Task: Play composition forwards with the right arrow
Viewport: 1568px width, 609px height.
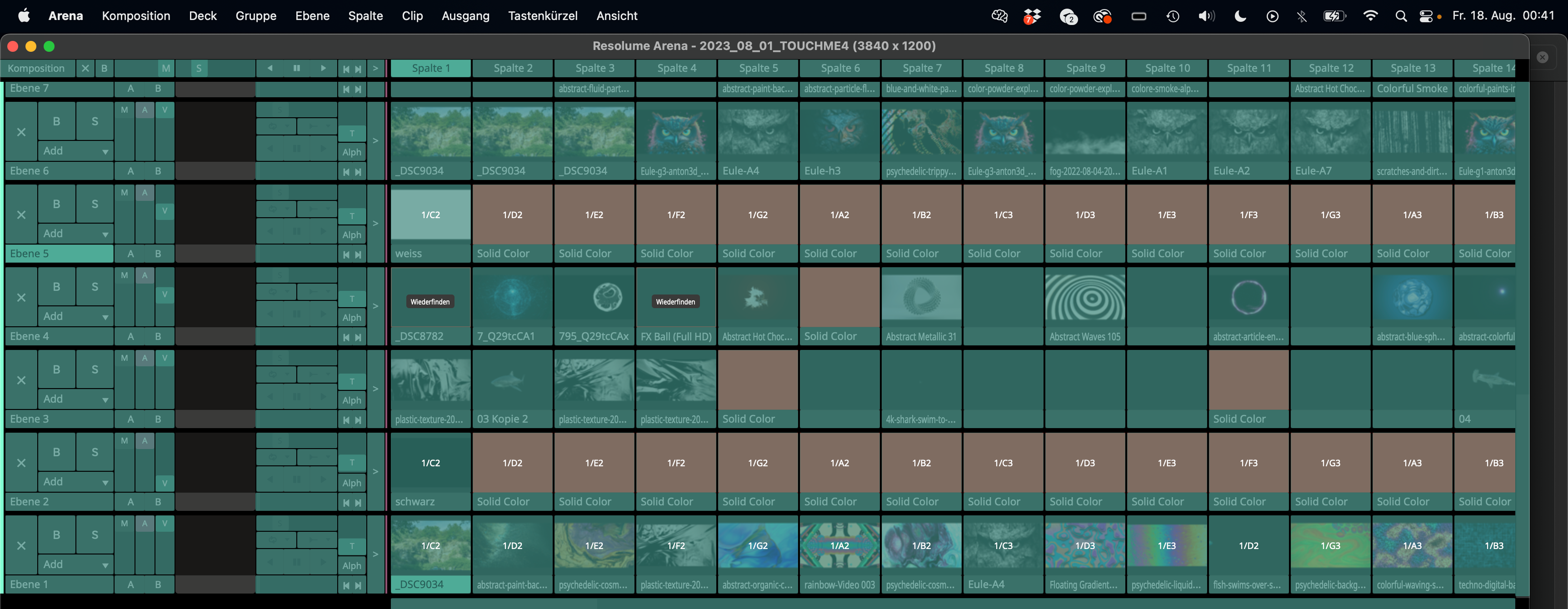Action: point(323,68)
